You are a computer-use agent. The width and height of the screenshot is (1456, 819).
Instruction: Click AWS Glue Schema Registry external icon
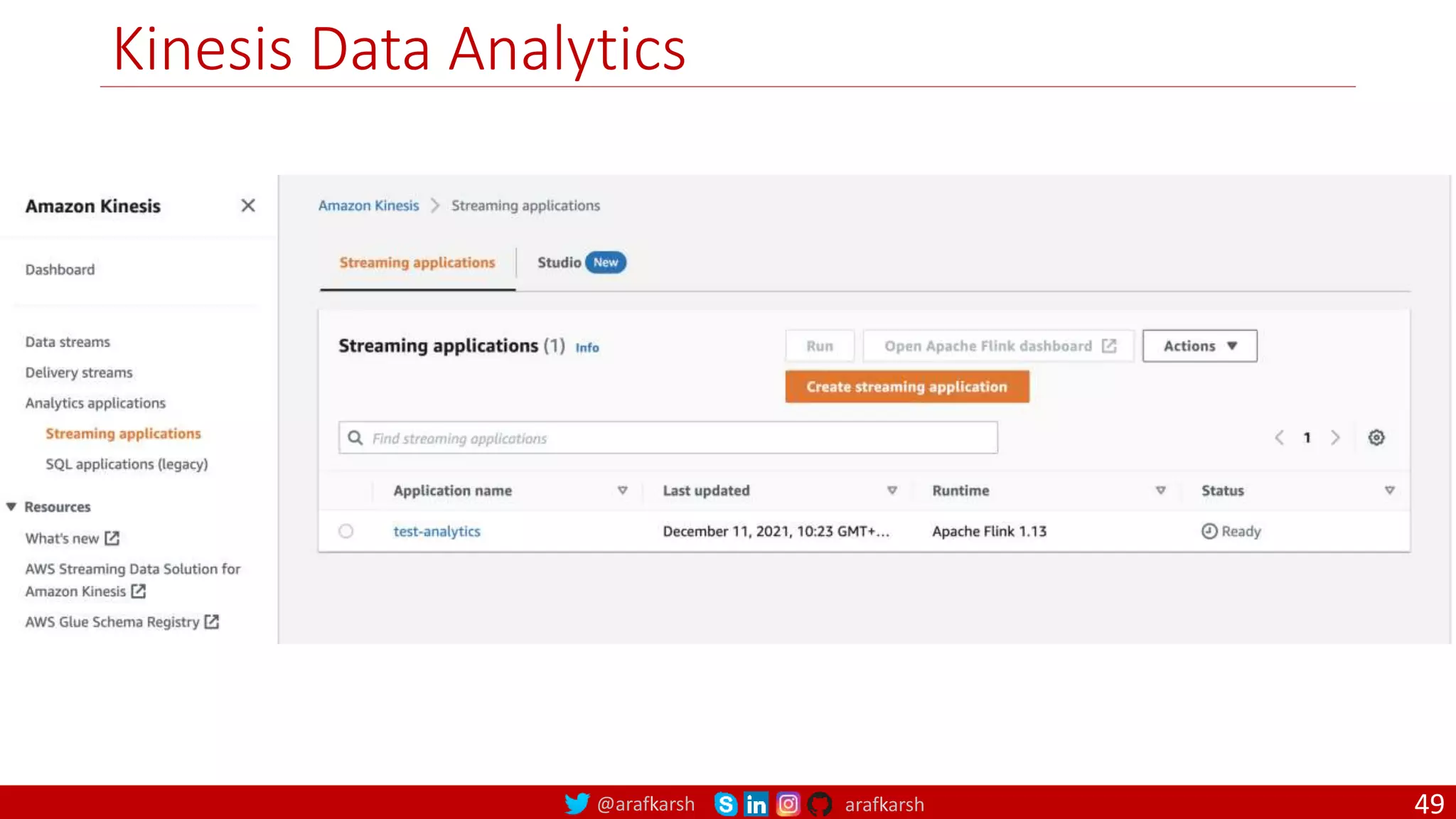(211, 621)
